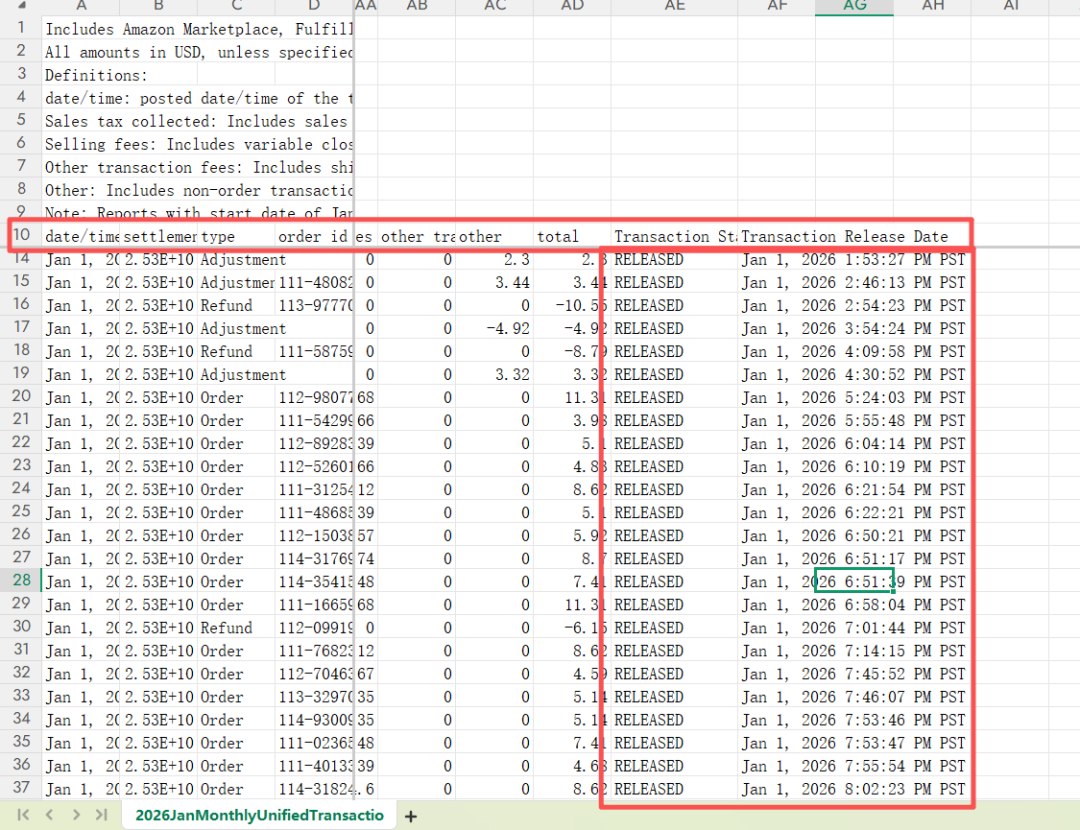
Task: Select Refund type cell in row 30
Action: point(236,628)
